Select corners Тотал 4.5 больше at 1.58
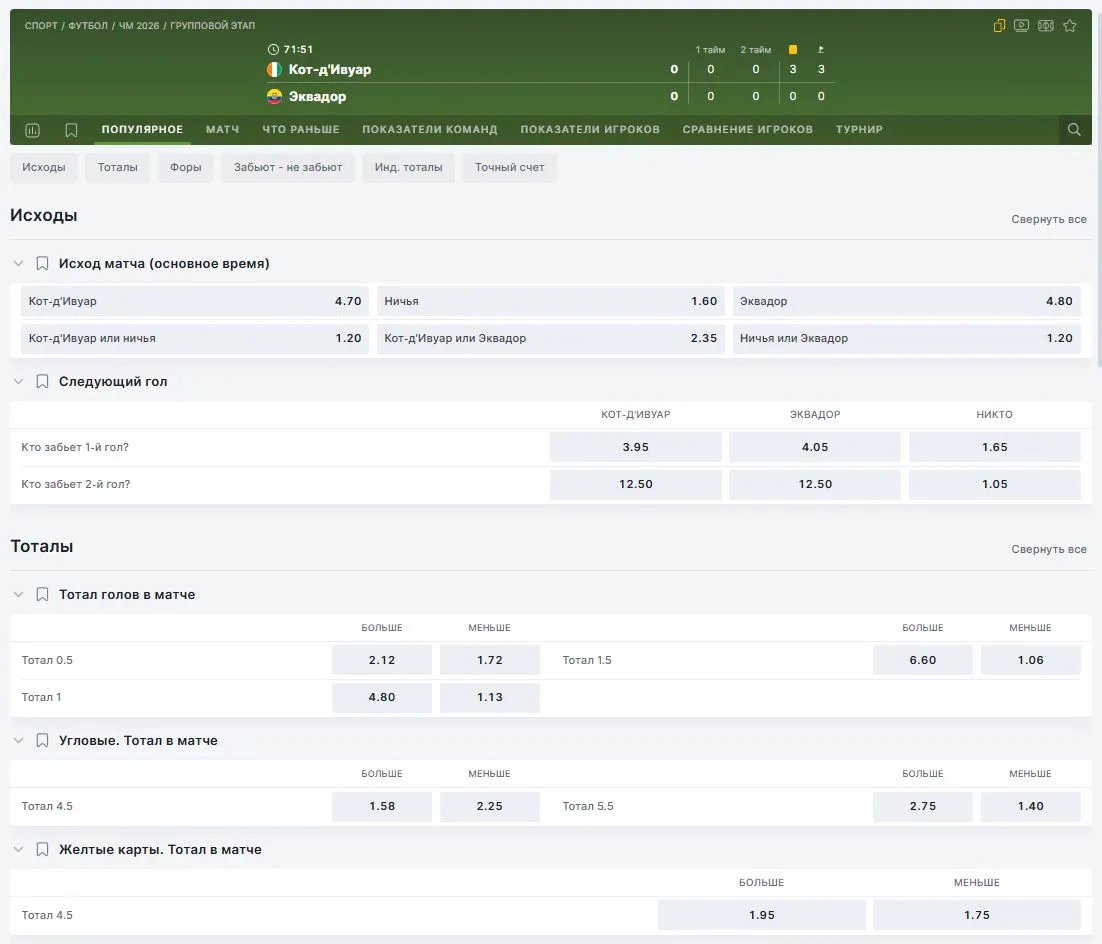The height and width of the screenshot is (944, 1102). (x=382, y=806)
